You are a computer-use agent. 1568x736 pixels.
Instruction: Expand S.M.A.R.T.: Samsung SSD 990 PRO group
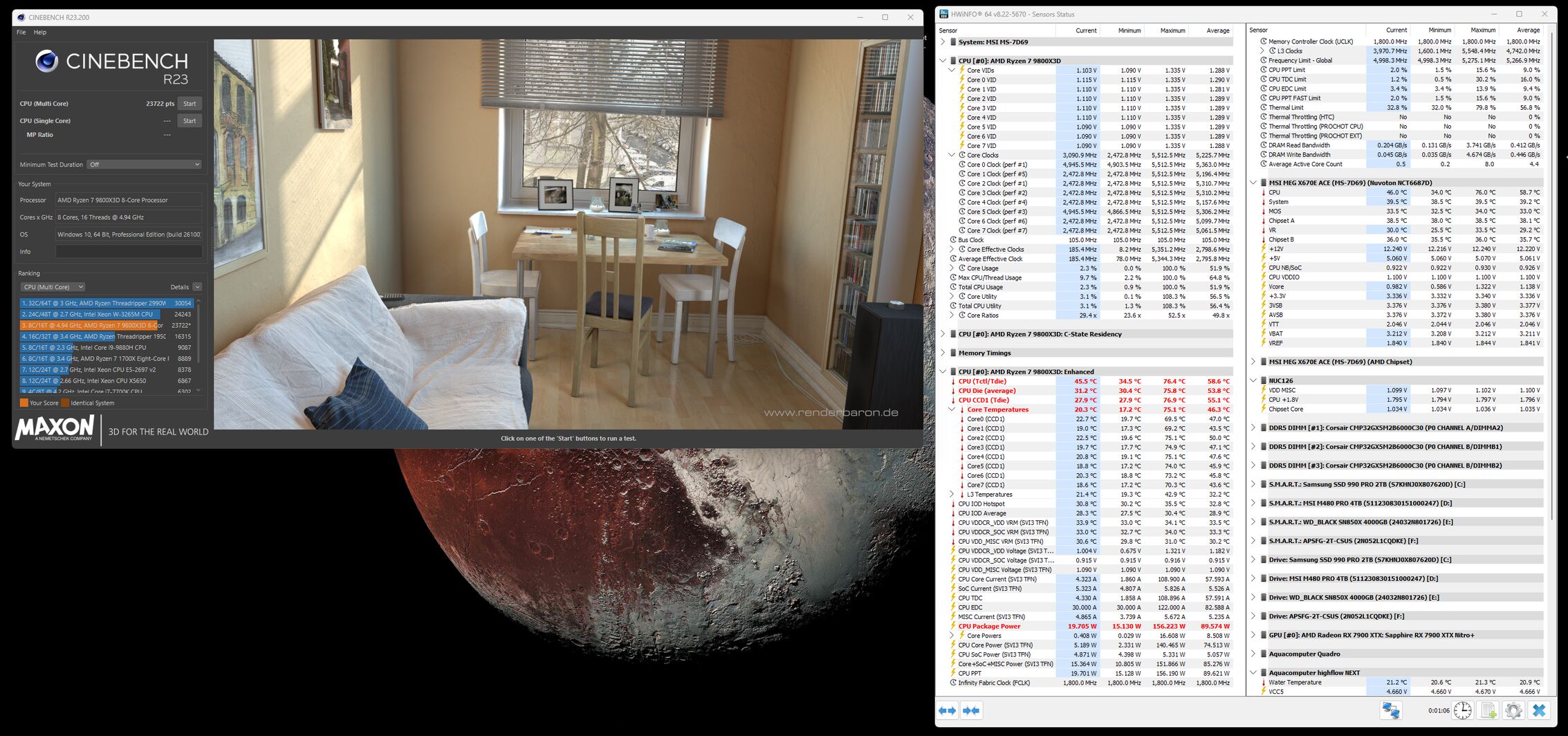tap(1253, 484)
